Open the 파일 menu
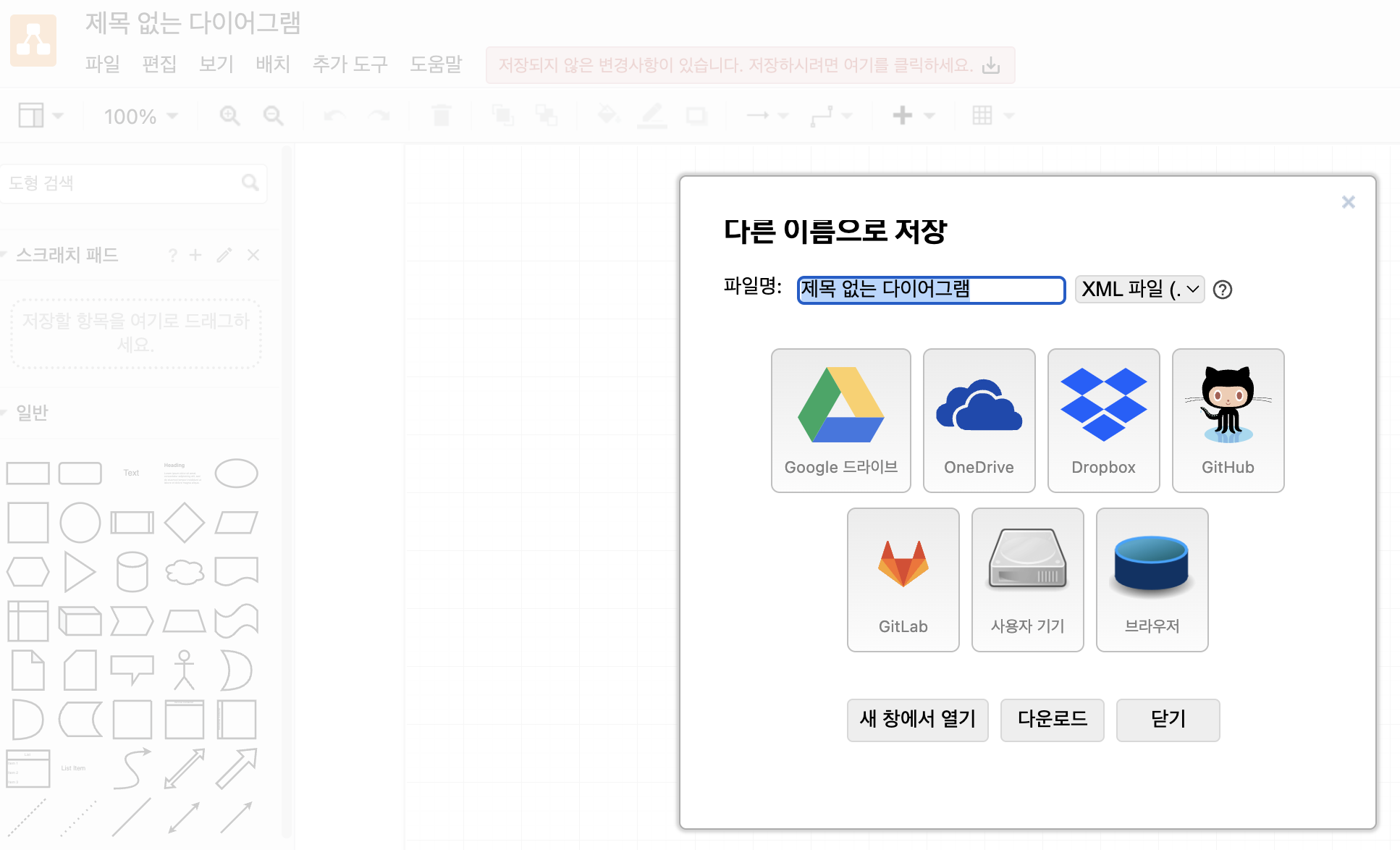The width and height of the screenshot is (1400, 850). [x=103, y=64]
